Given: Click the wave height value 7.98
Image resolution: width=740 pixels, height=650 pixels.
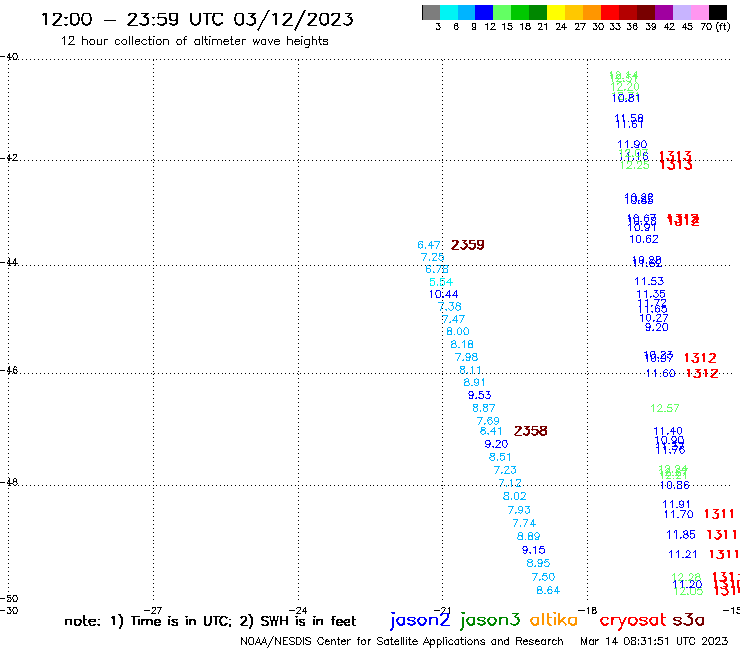Looking at the screenshot, I should 466,357.
